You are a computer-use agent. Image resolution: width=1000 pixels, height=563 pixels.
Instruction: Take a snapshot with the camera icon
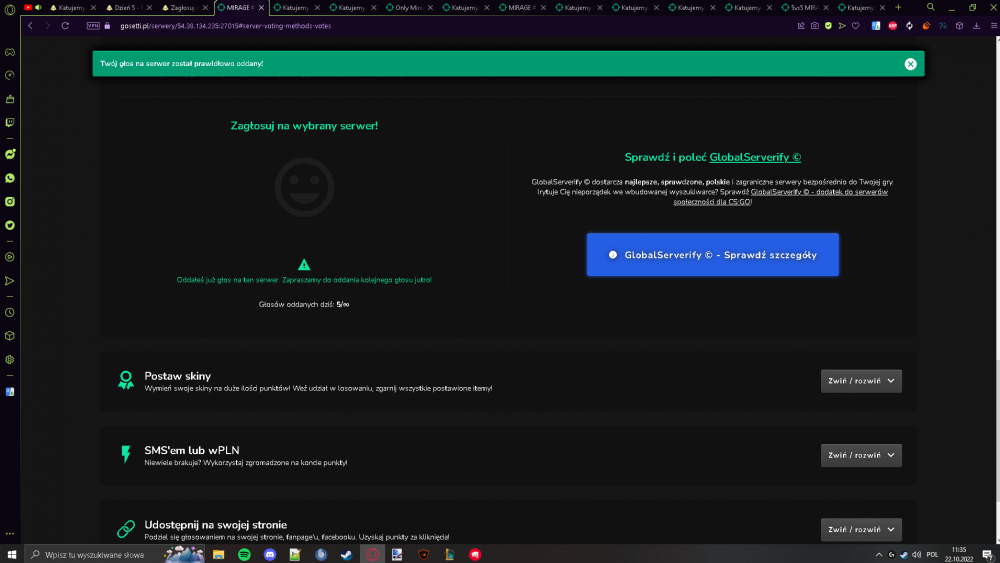pos(814,26)
